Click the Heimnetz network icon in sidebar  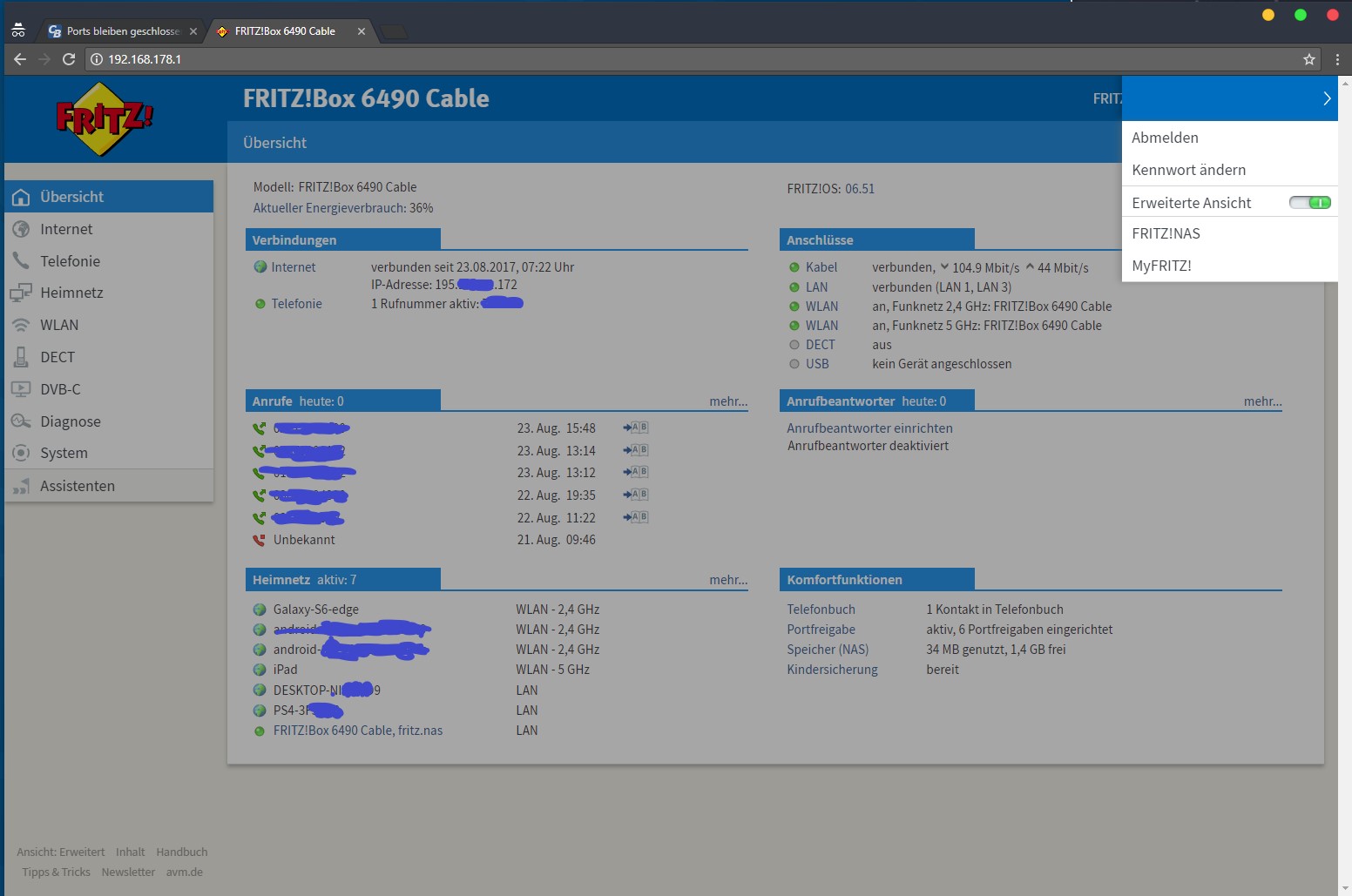click(21, 293)
